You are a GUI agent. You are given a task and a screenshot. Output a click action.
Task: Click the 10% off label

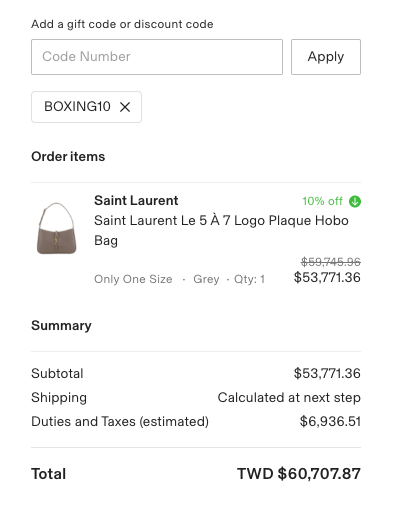322,201
